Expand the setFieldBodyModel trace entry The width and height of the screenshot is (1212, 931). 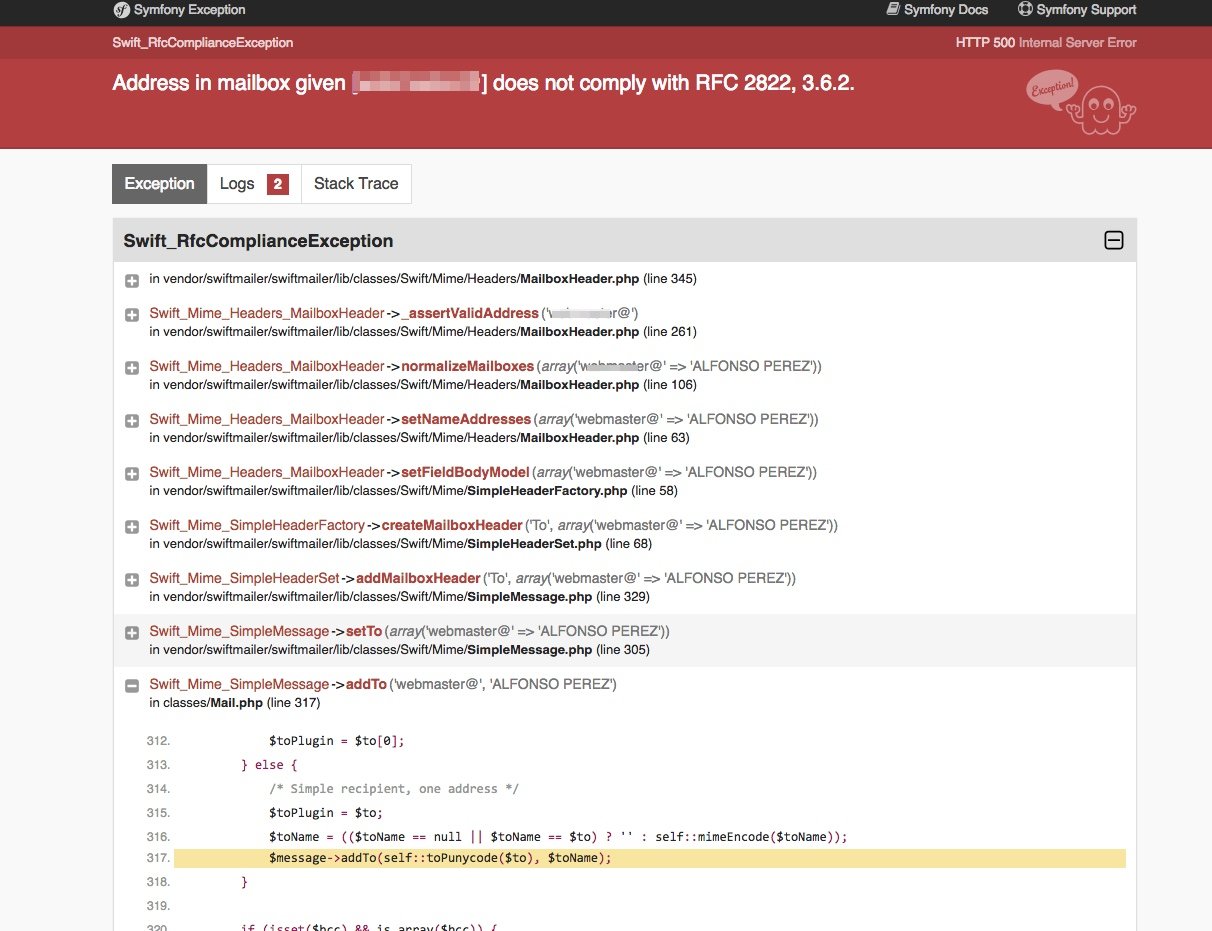click(131, 474)
